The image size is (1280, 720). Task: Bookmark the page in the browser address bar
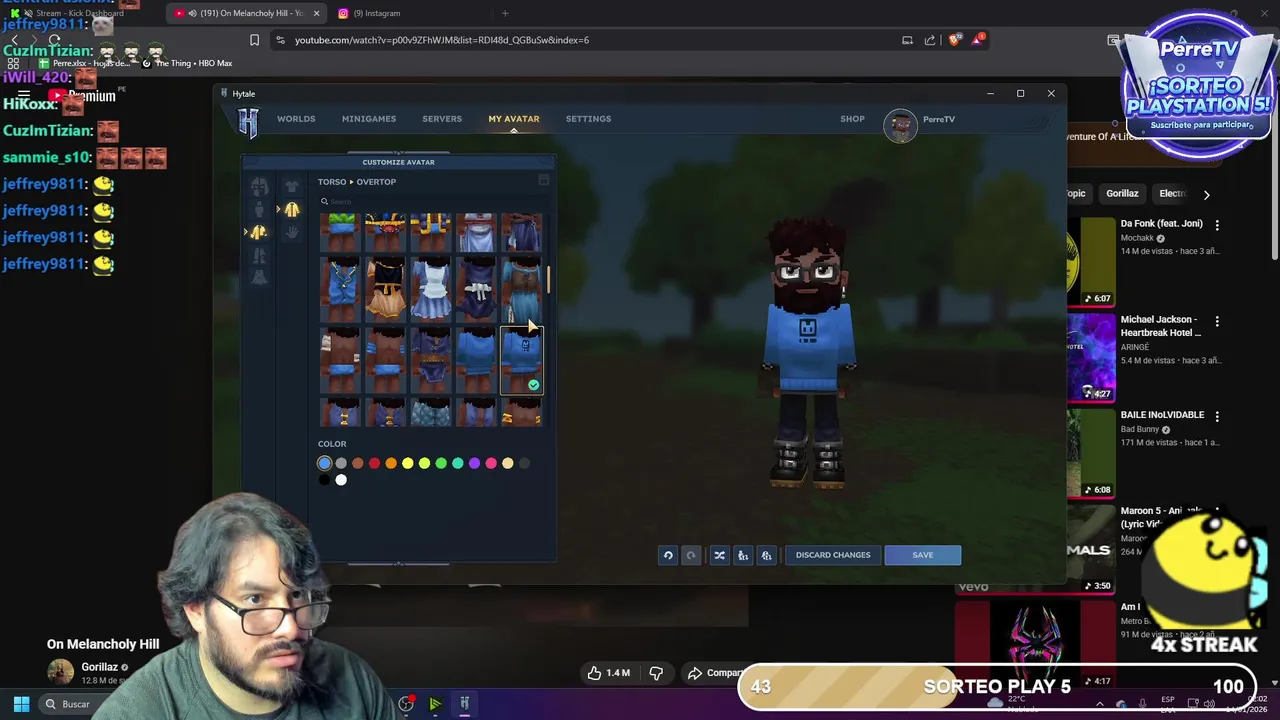254,40
